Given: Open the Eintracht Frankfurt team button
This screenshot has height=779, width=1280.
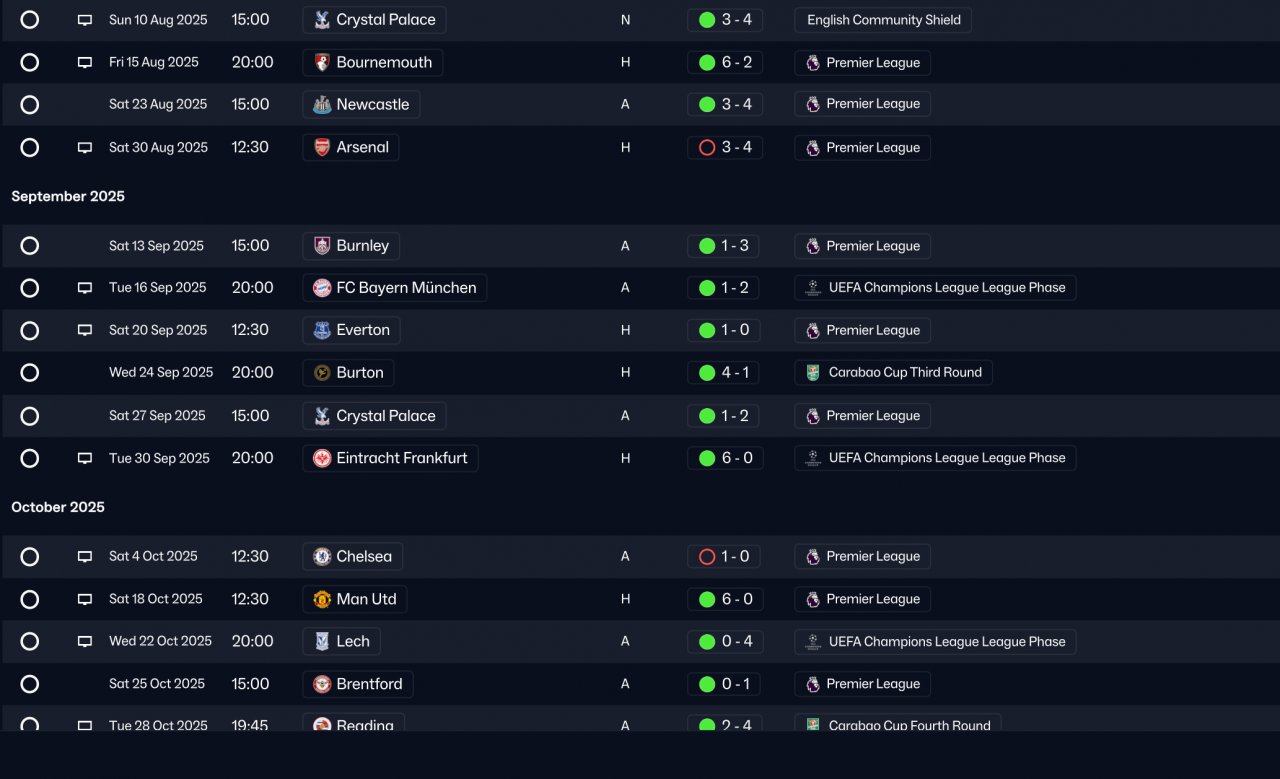Looking at the screenshot, I should [x=390, y=458].
